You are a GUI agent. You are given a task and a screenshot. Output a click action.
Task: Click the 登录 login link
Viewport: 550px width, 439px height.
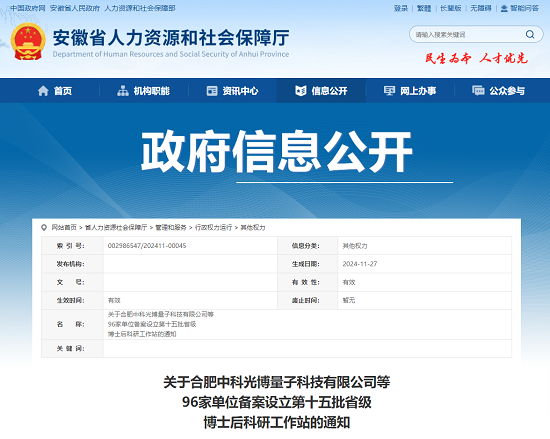click(401, 8)
